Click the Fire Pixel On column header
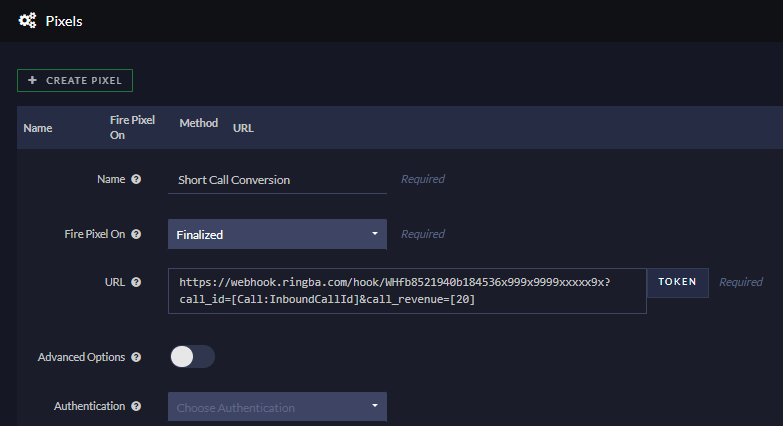The image size is (783, 426). (132, 127)
